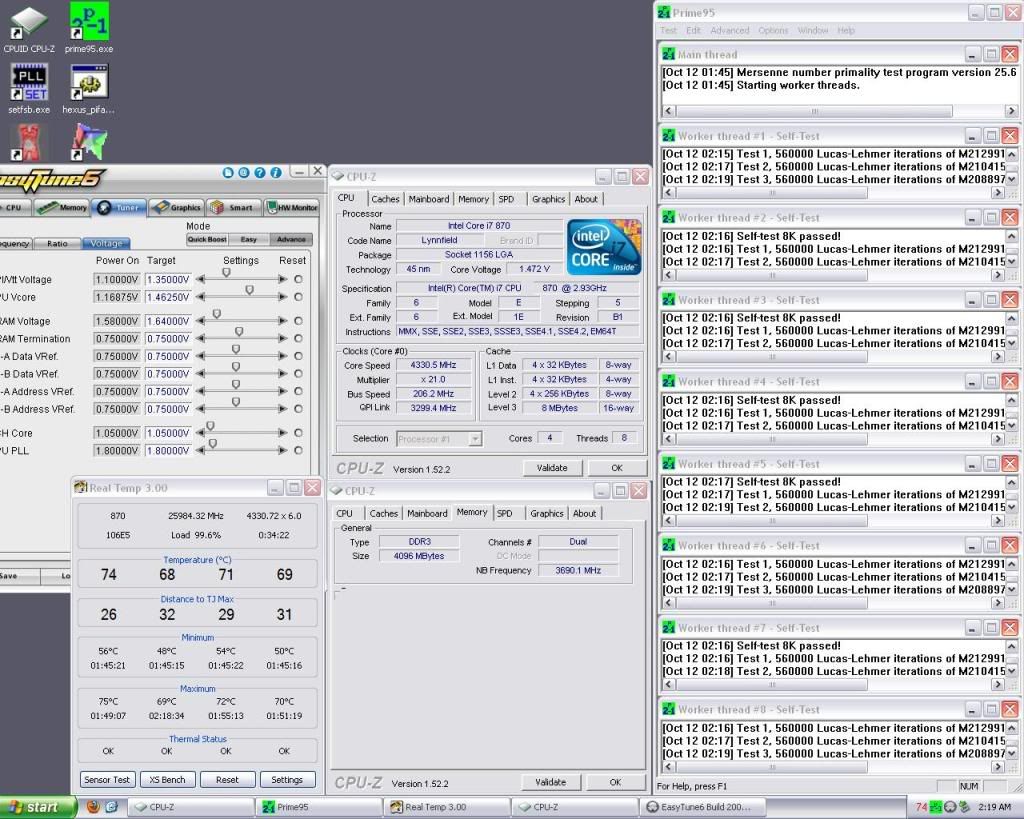Select the Reset radio for QPI/Vtt Voltage
Screen dimensions: 1024x819
tap(298, 279)
